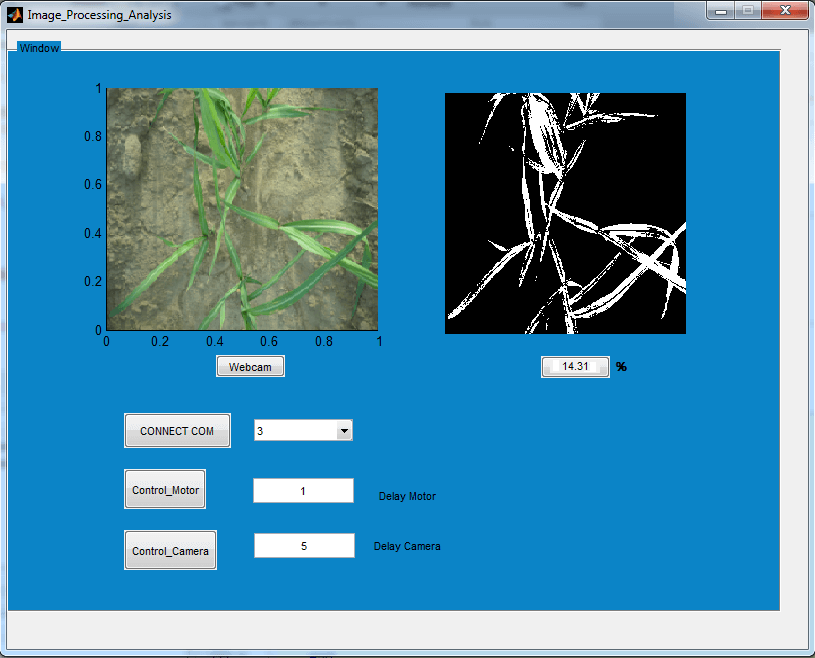Click the disabled maximize window button
This screenshot has width=815, height=658.
click(x=748, y=10)
